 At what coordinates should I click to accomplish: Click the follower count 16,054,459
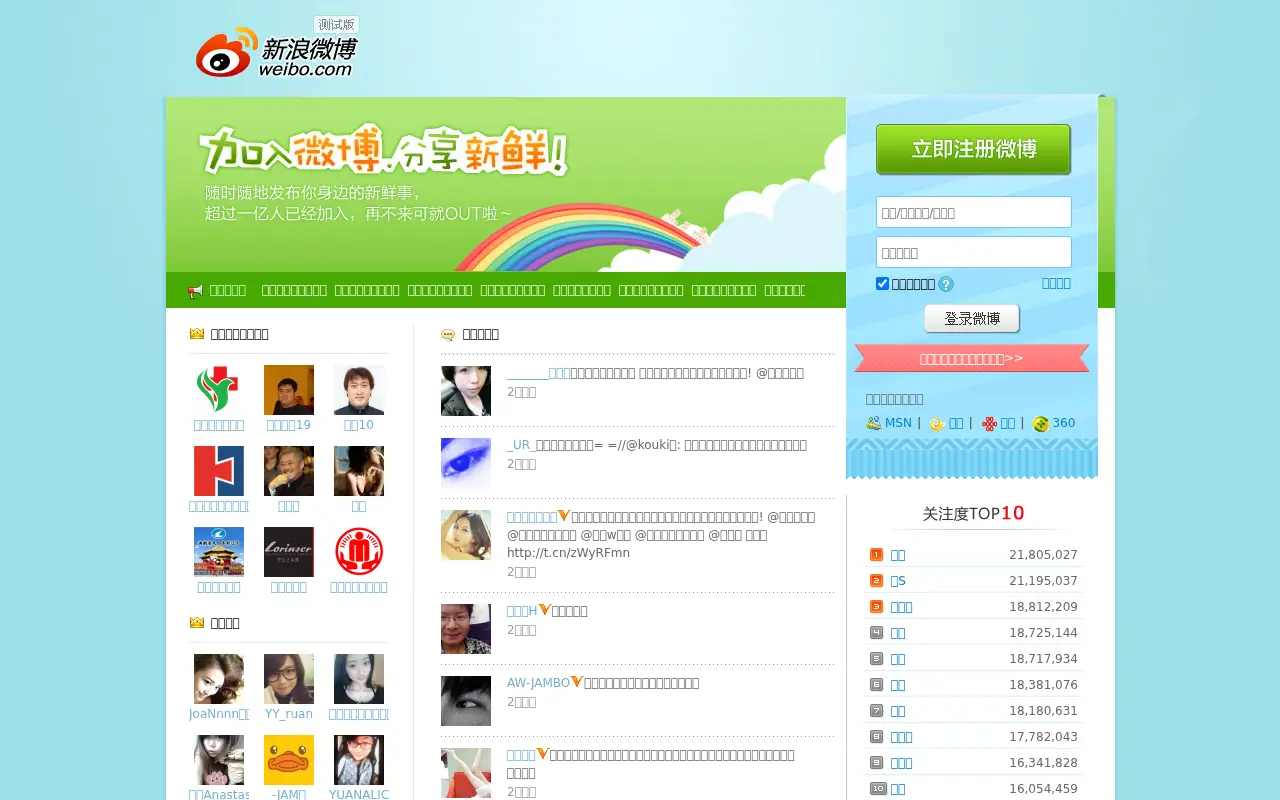[1043, 789]
